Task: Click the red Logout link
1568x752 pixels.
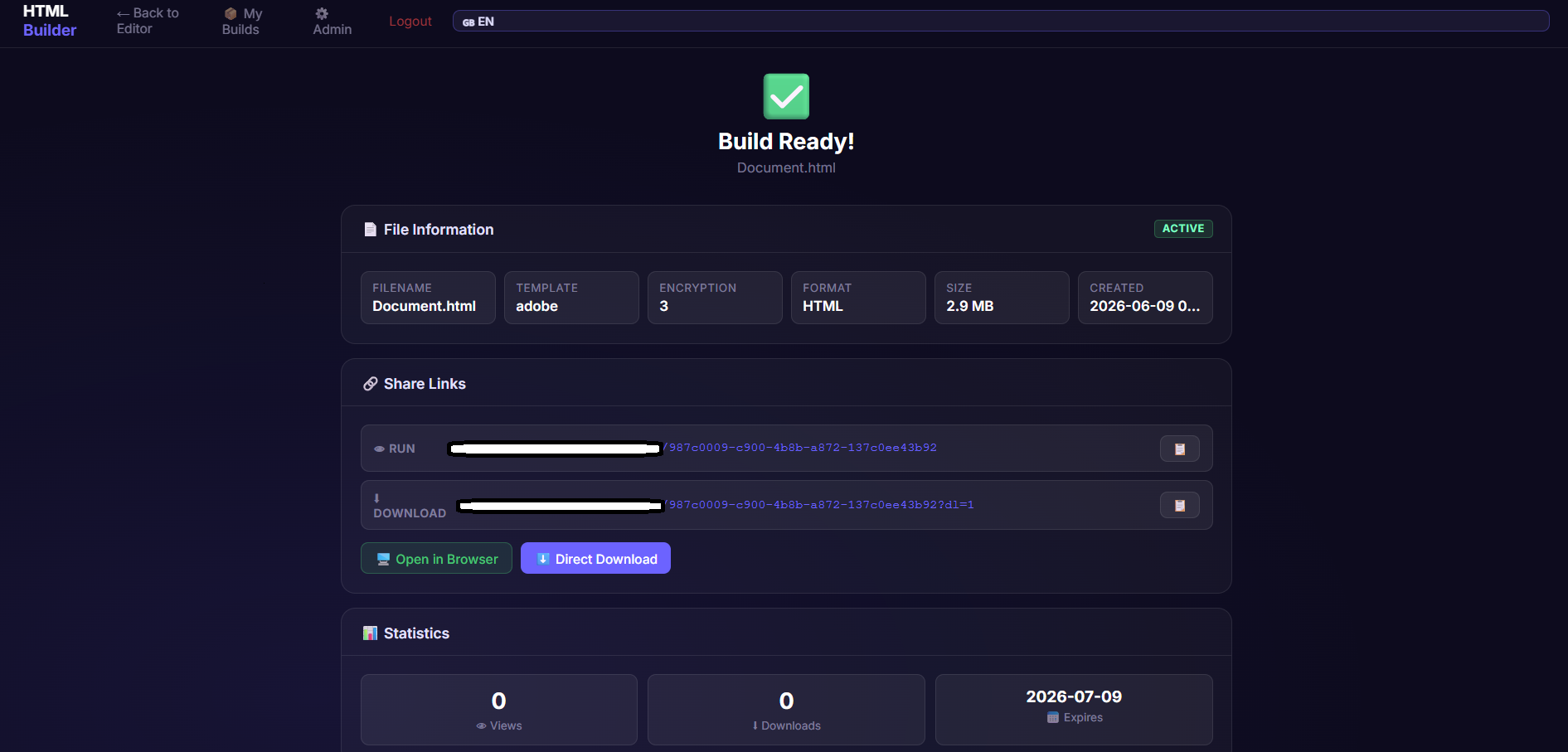Action: (x=410, y=22)
